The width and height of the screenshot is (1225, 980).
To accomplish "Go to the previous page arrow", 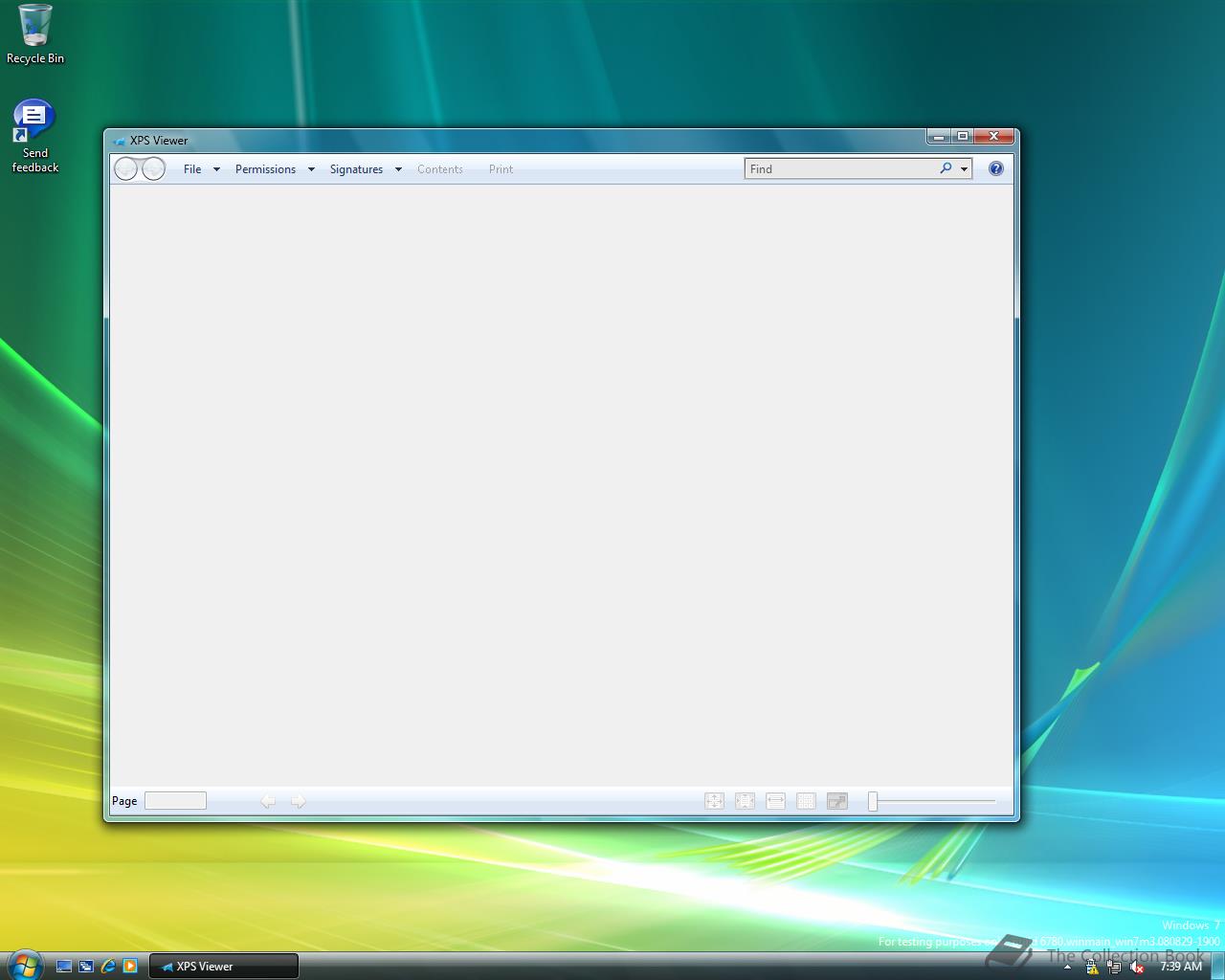I will pos(268,801).
